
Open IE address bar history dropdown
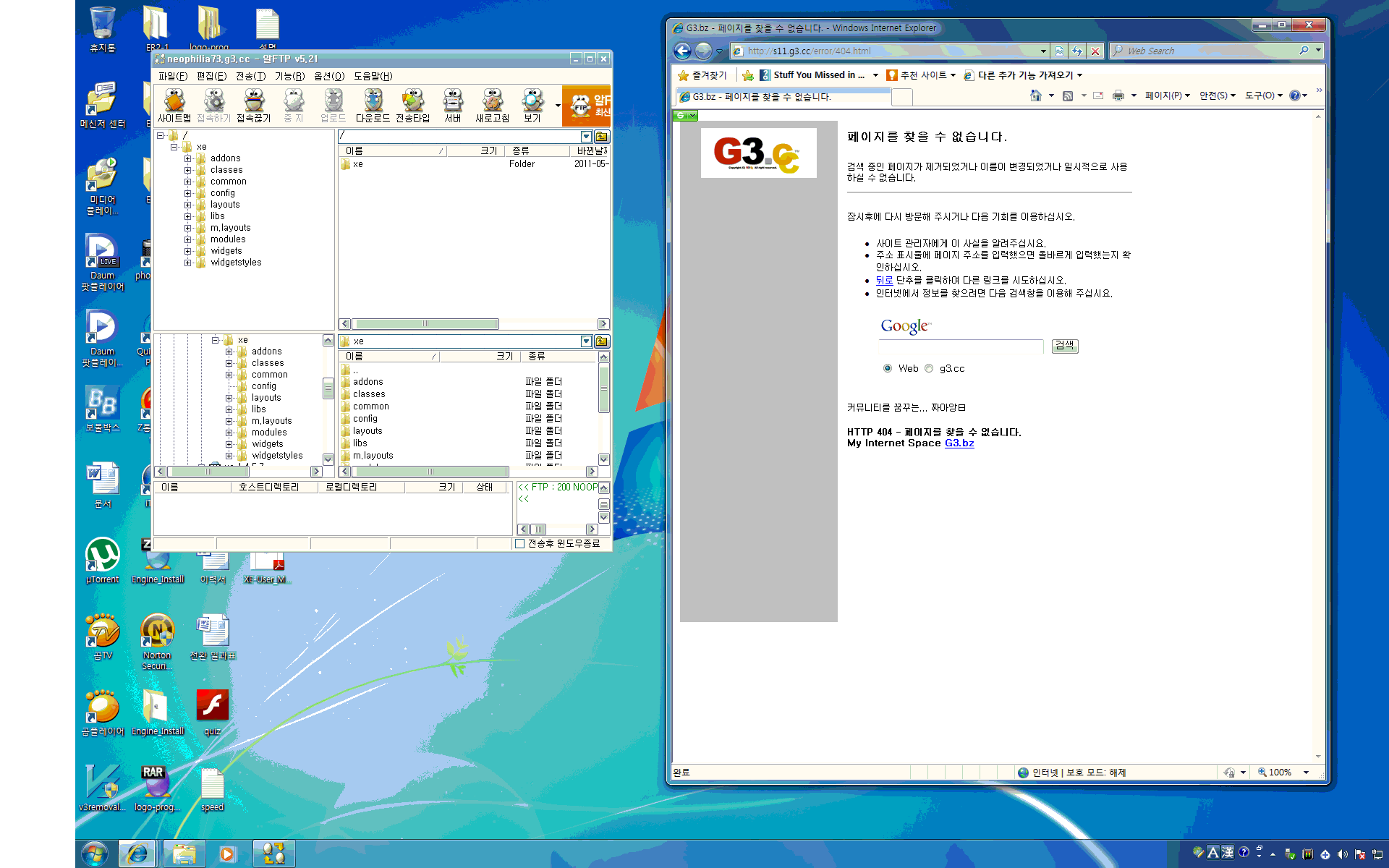(1043, 51)
